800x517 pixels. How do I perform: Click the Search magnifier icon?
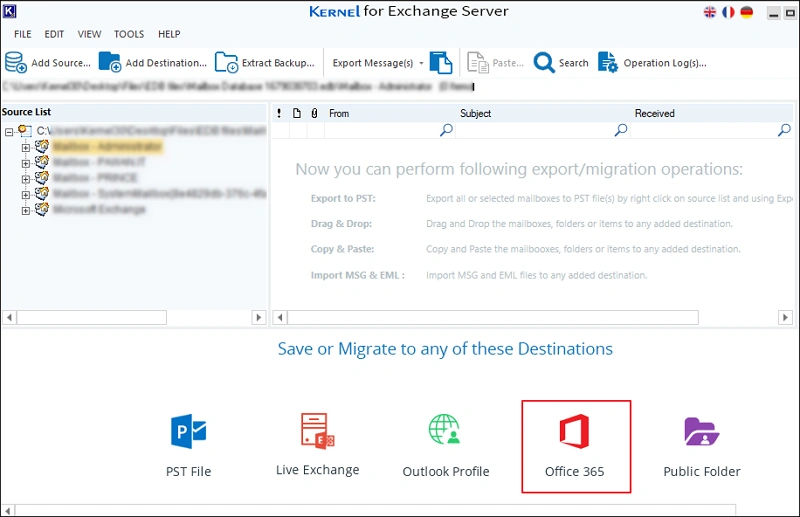pyautogui.click(x=544, y=63)
